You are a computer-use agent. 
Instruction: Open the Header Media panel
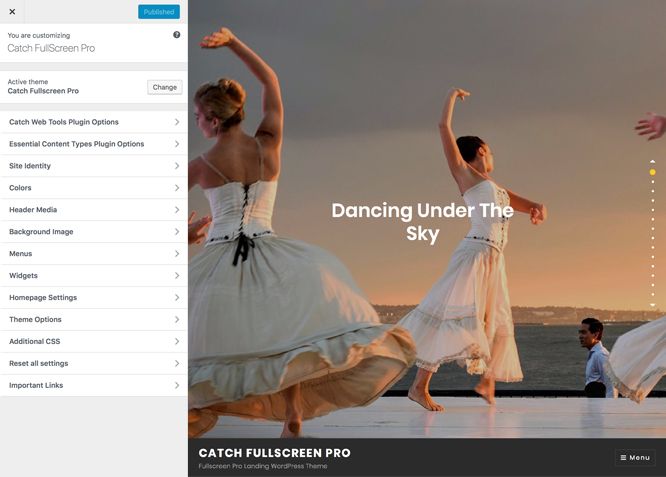pos(93,210)
